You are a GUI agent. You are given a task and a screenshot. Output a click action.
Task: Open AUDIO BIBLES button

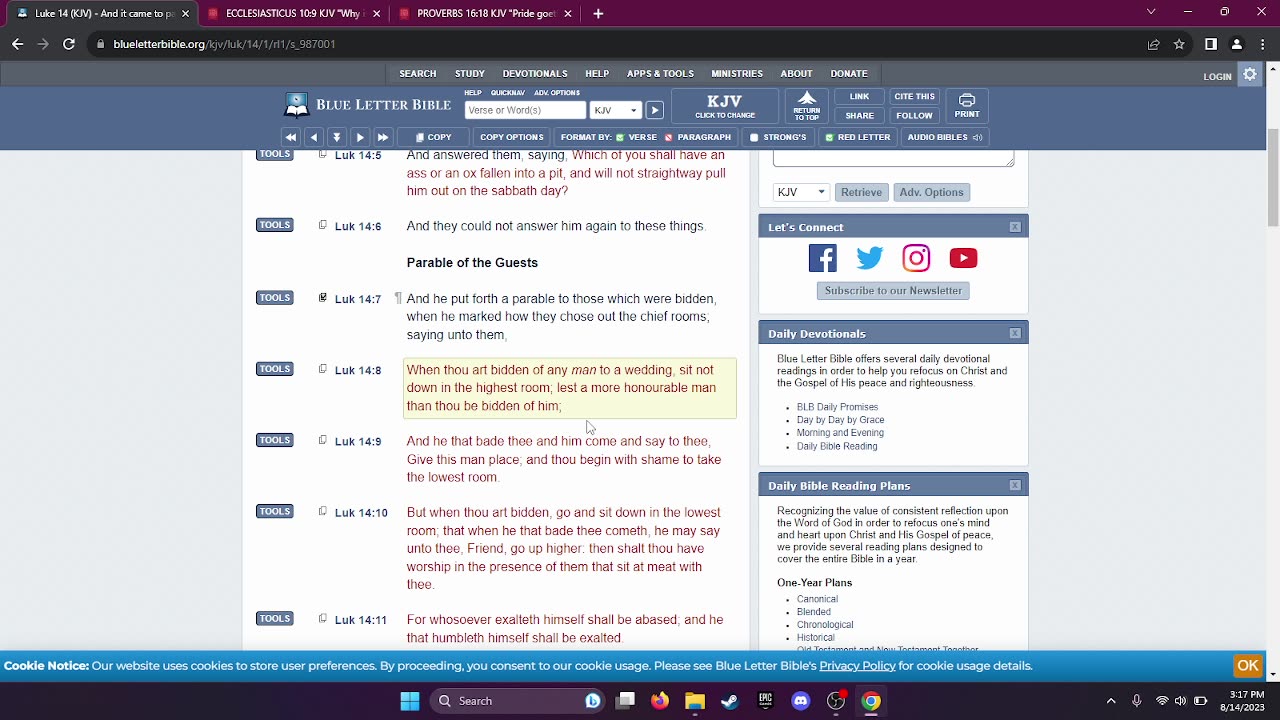pyautogui.click(x=945, y=137)
